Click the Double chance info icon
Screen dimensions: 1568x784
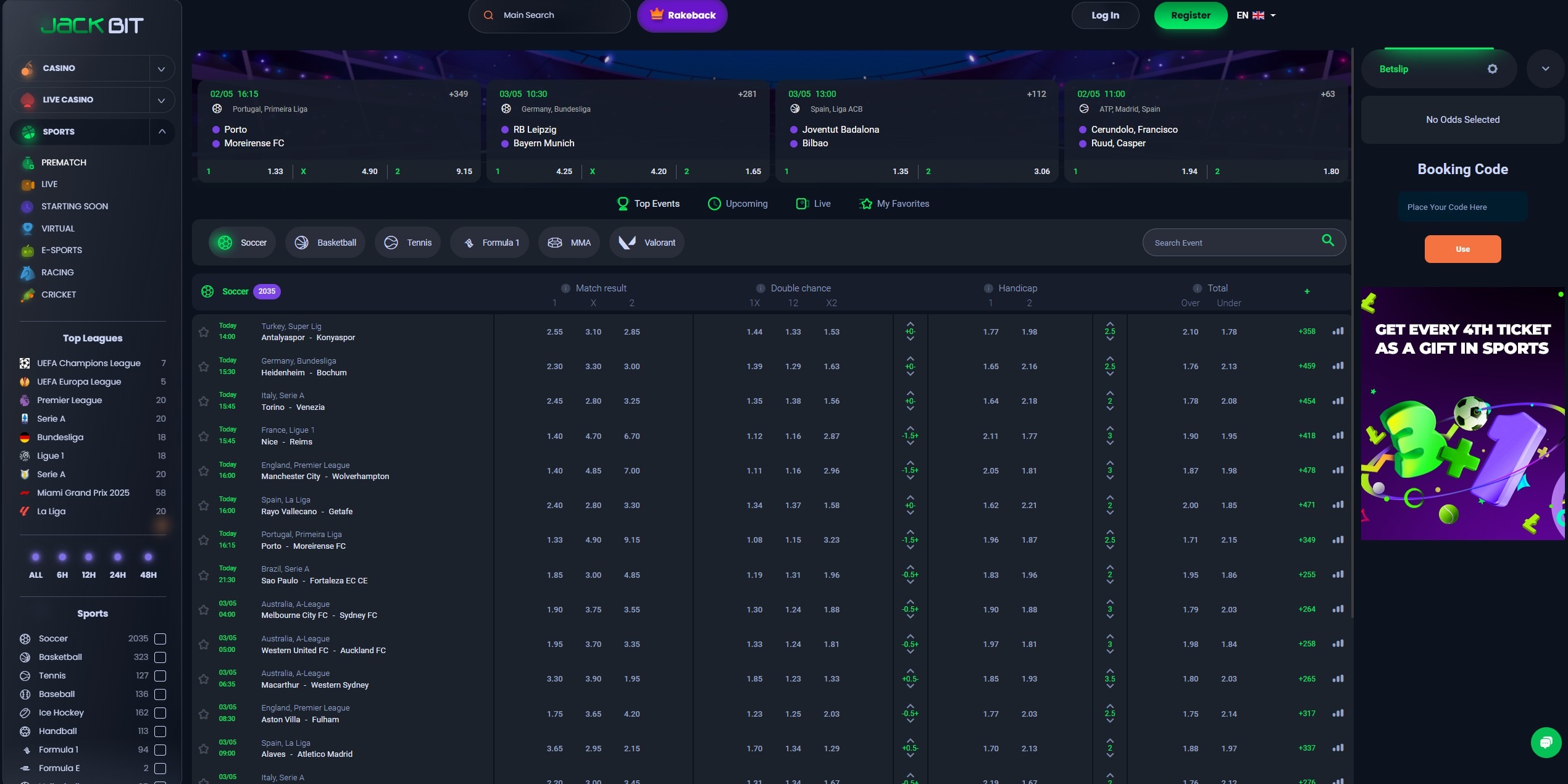761,288
